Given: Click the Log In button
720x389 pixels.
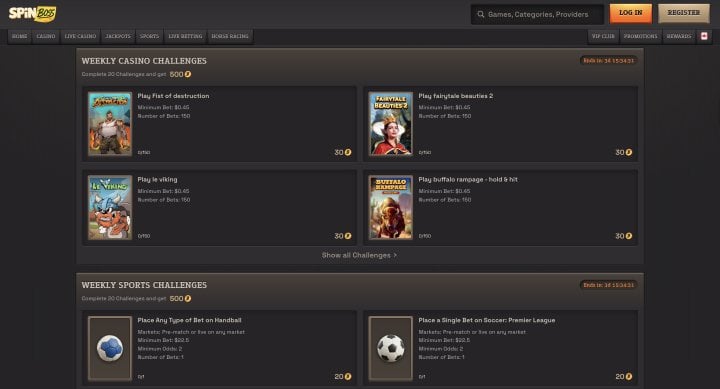Looking at the screenshot, I should [x=630, y=13].
